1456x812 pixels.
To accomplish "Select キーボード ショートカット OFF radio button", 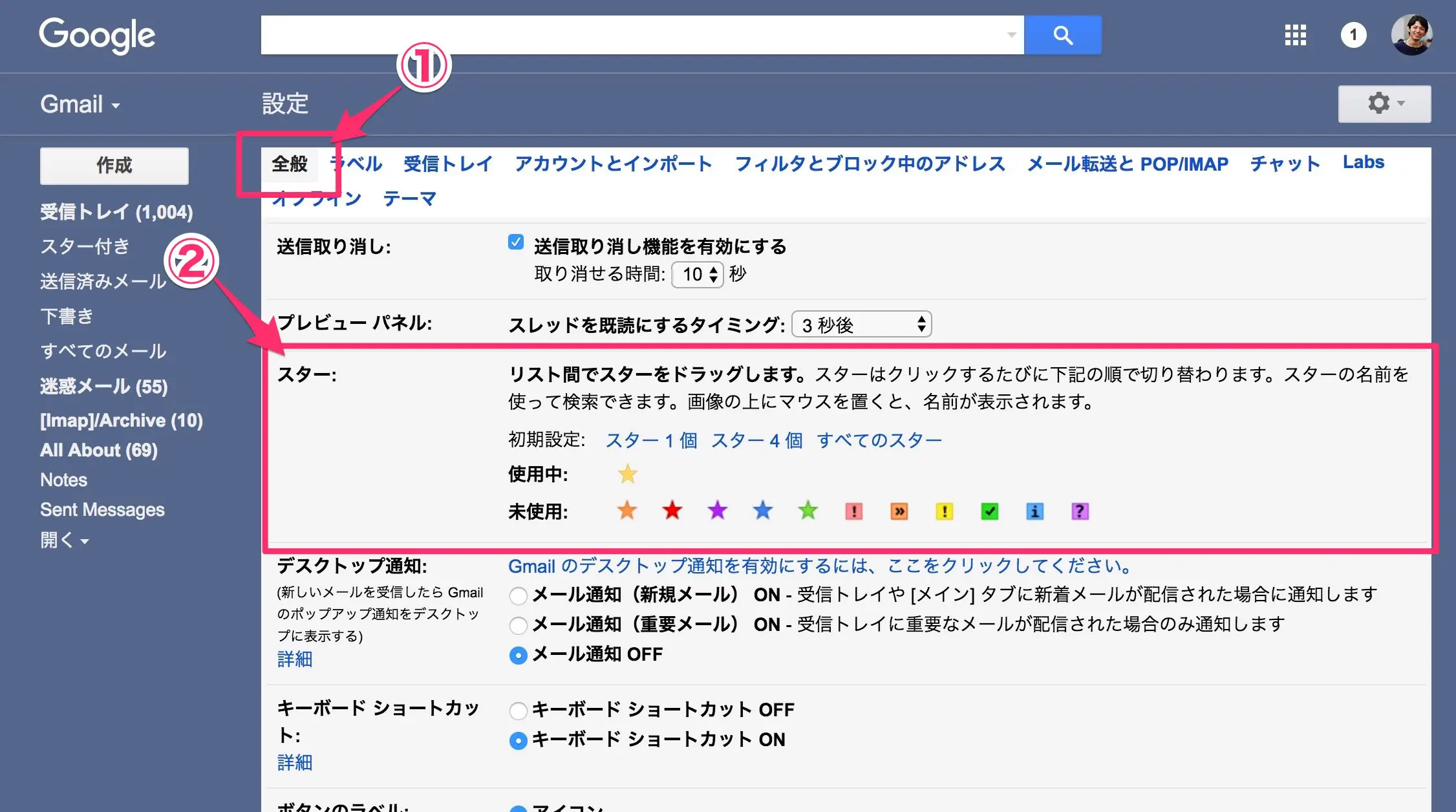I will coord(519,710).
